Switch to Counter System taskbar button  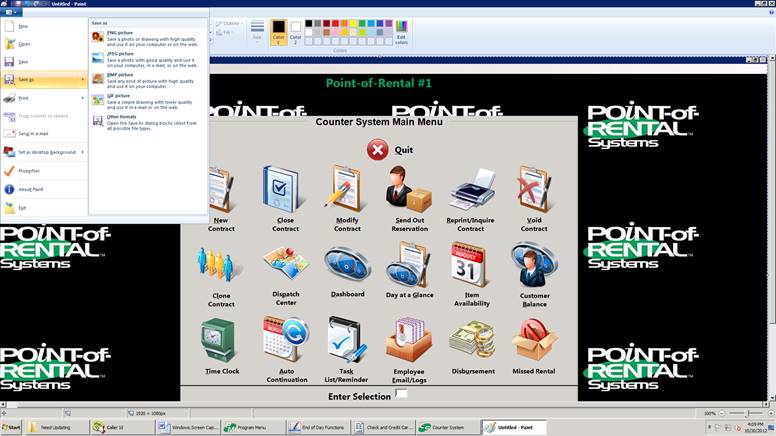[x=447, y=427]
